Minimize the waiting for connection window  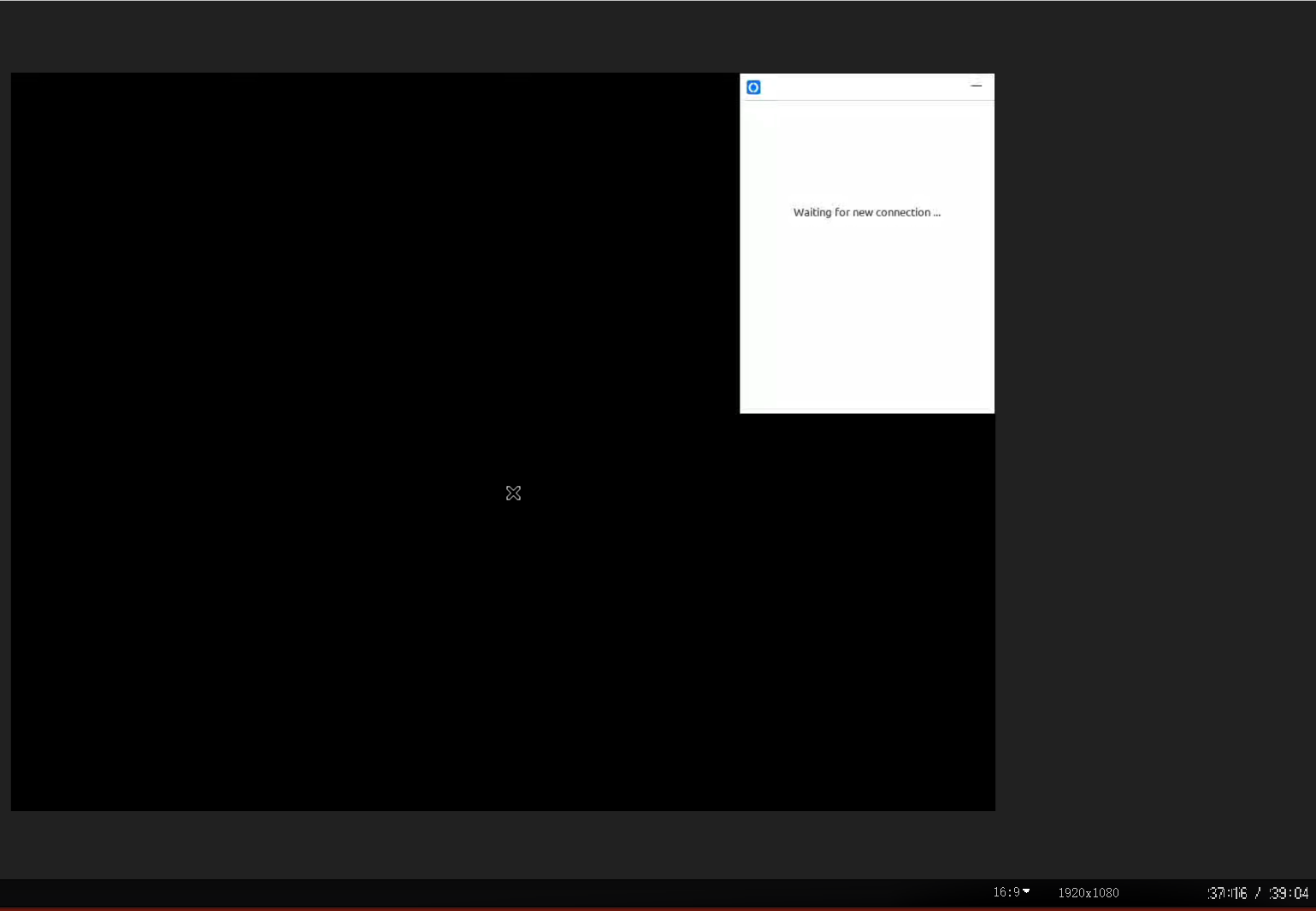click(977, 86)
